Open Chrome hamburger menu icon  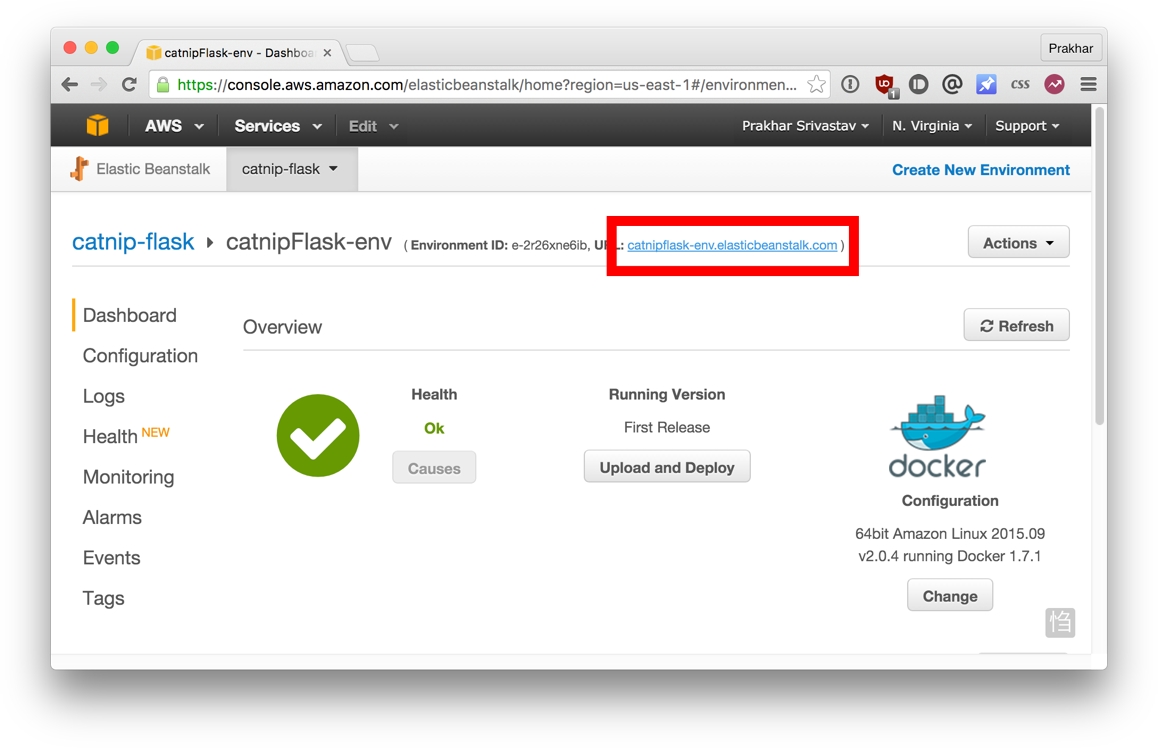[x=1088, y=84]
